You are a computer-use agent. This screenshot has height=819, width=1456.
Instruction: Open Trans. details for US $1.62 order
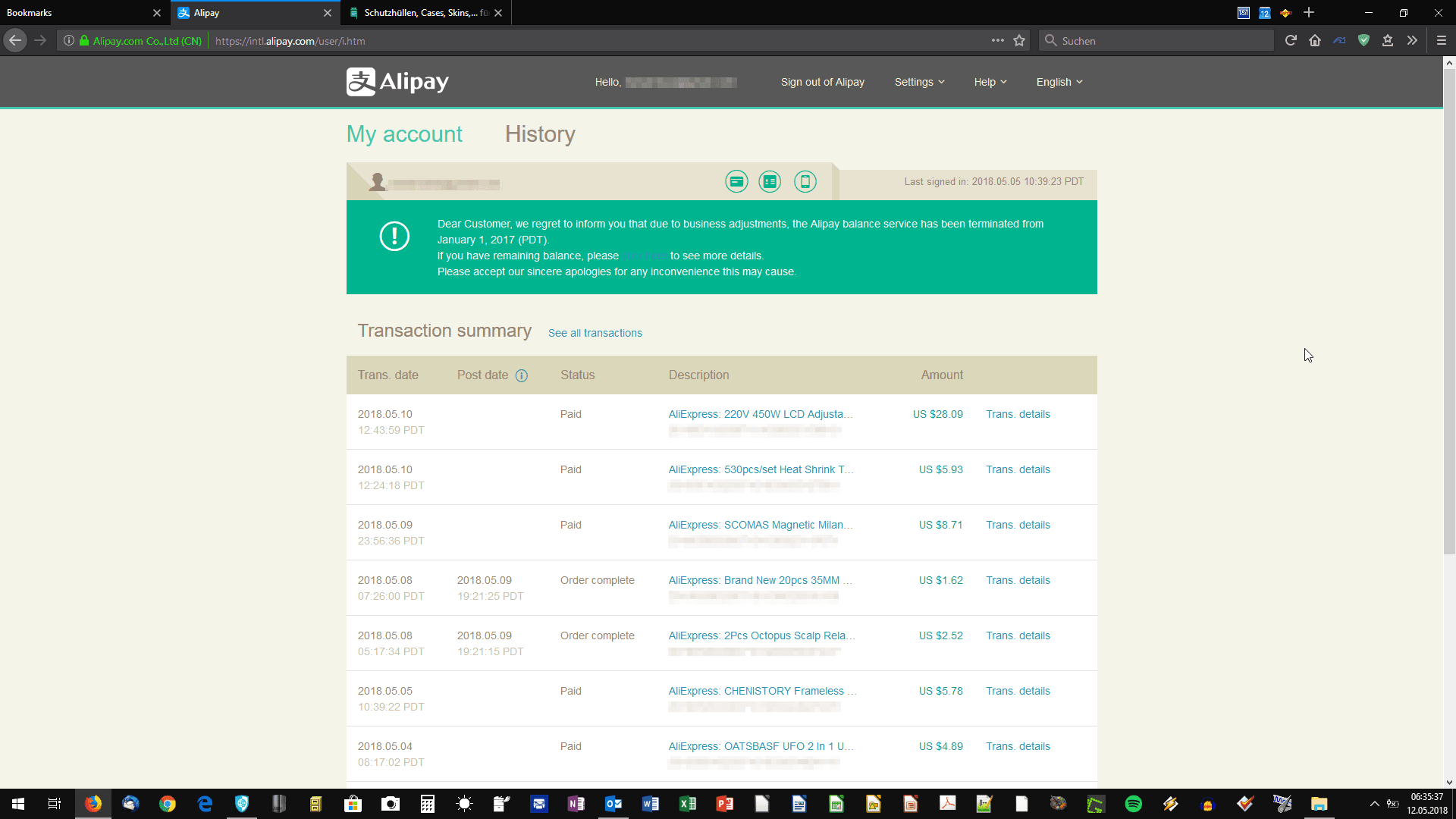[x=1018, y=580]
